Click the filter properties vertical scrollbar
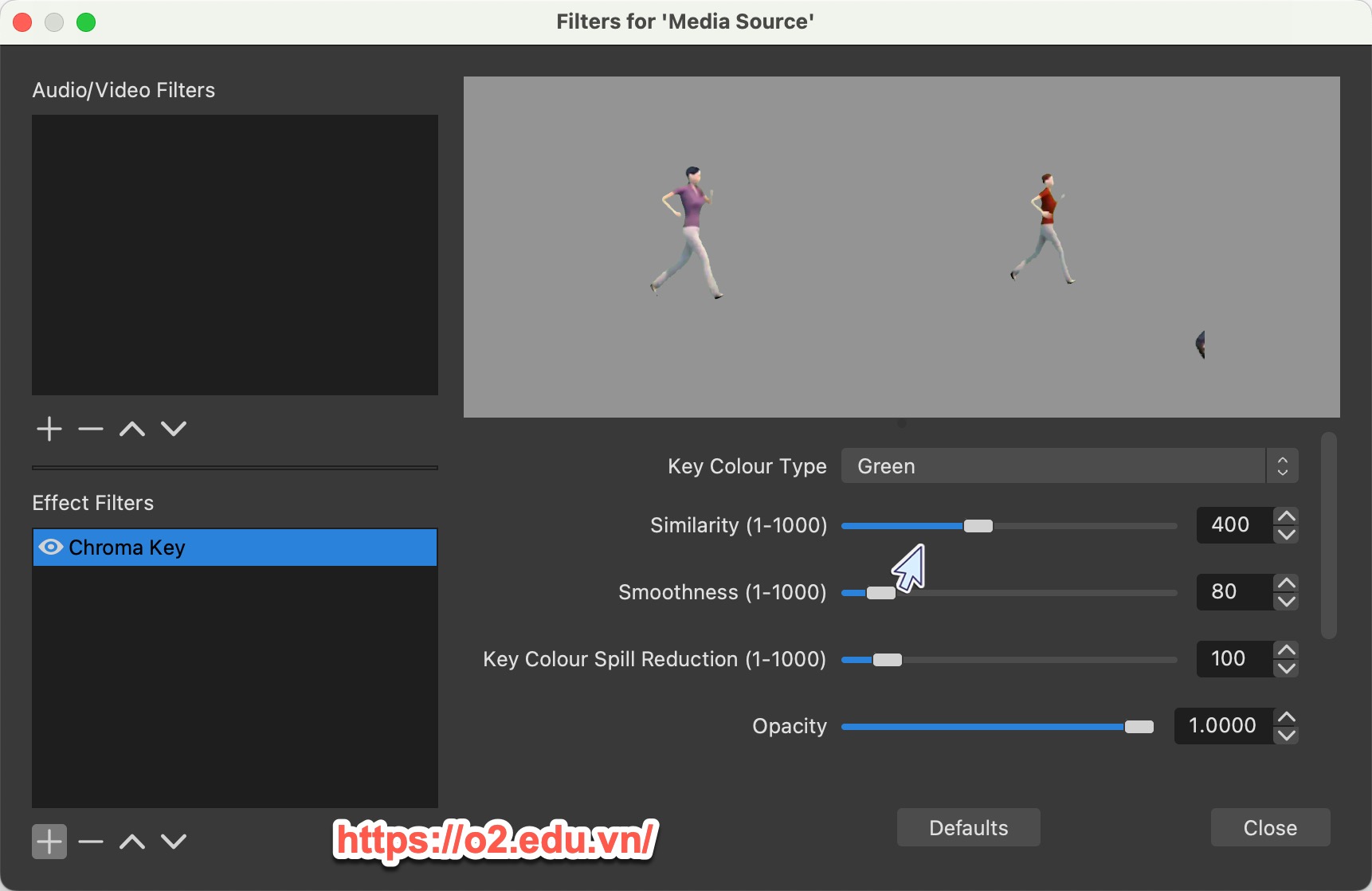Viewport: 1372px width, 891px height. pos(1328,536)
